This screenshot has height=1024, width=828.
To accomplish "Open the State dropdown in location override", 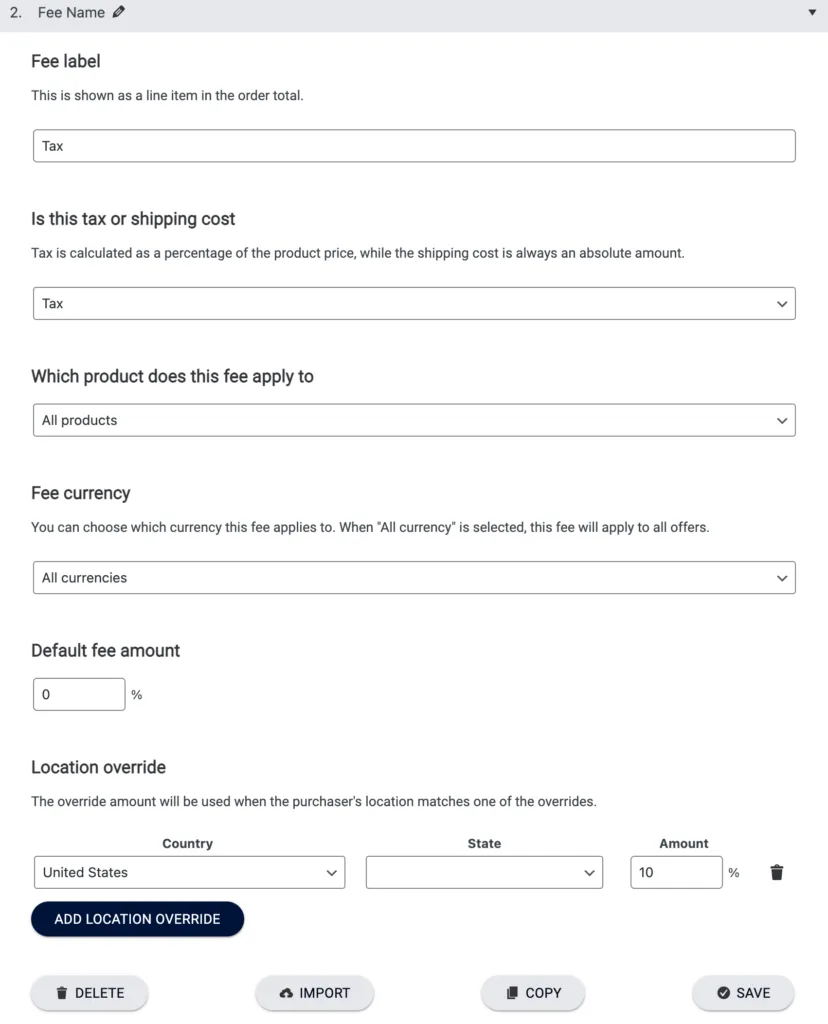I will (x=484, y=872).
